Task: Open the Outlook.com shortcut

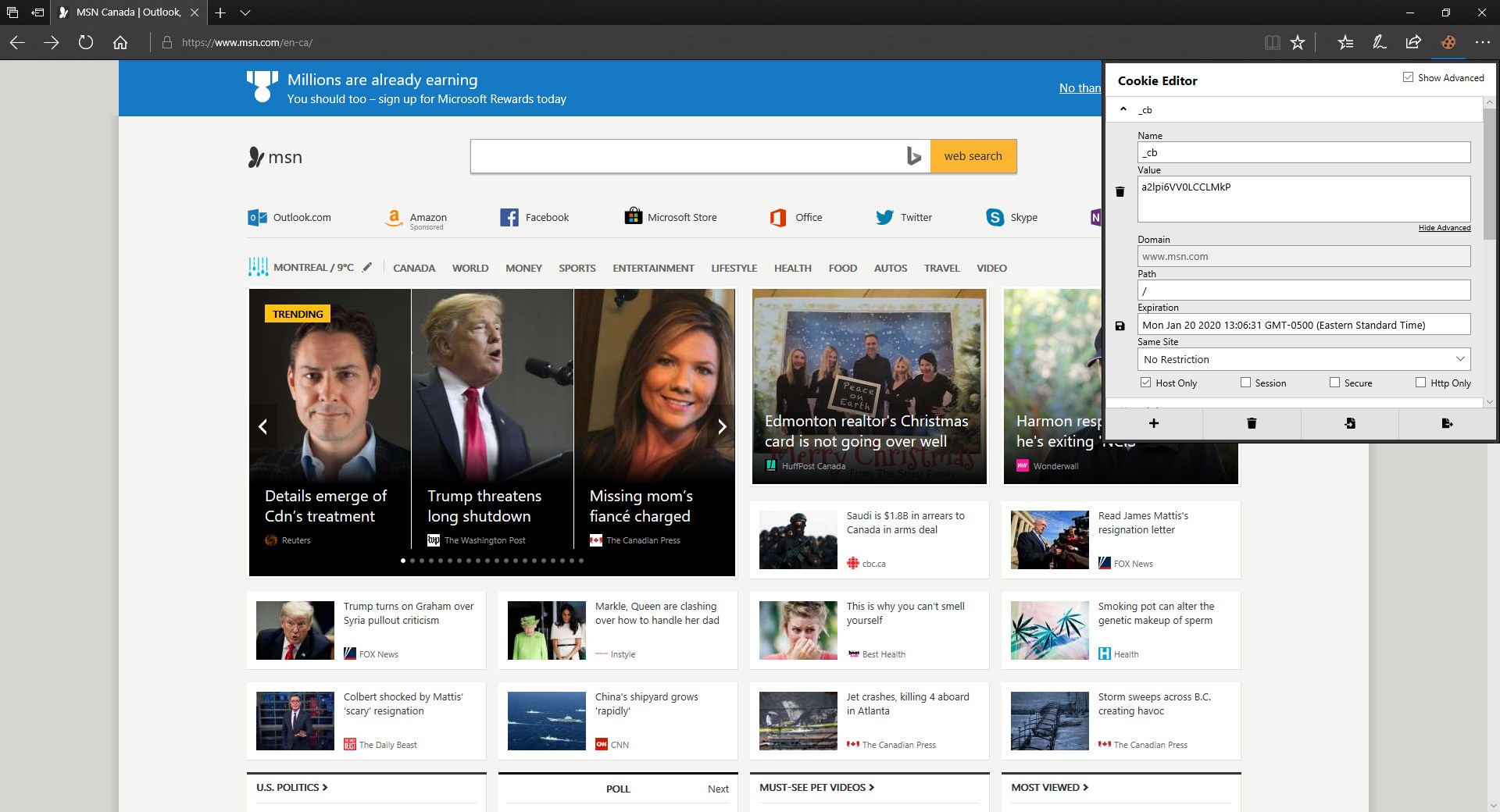Action: tap(289, 217)
